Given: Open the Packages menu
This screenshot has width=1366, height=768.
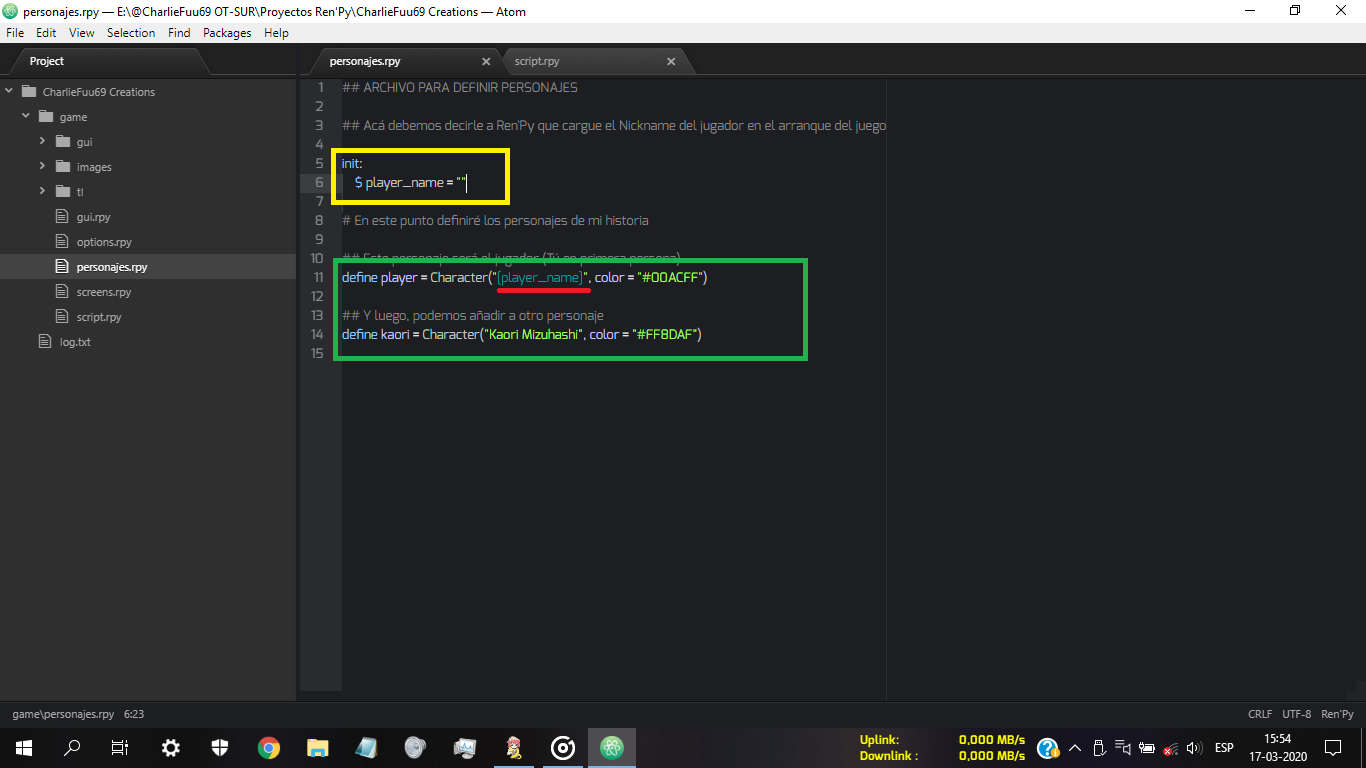Looking at the screenshot, I should pyautogui.click(x=227, y=33).
